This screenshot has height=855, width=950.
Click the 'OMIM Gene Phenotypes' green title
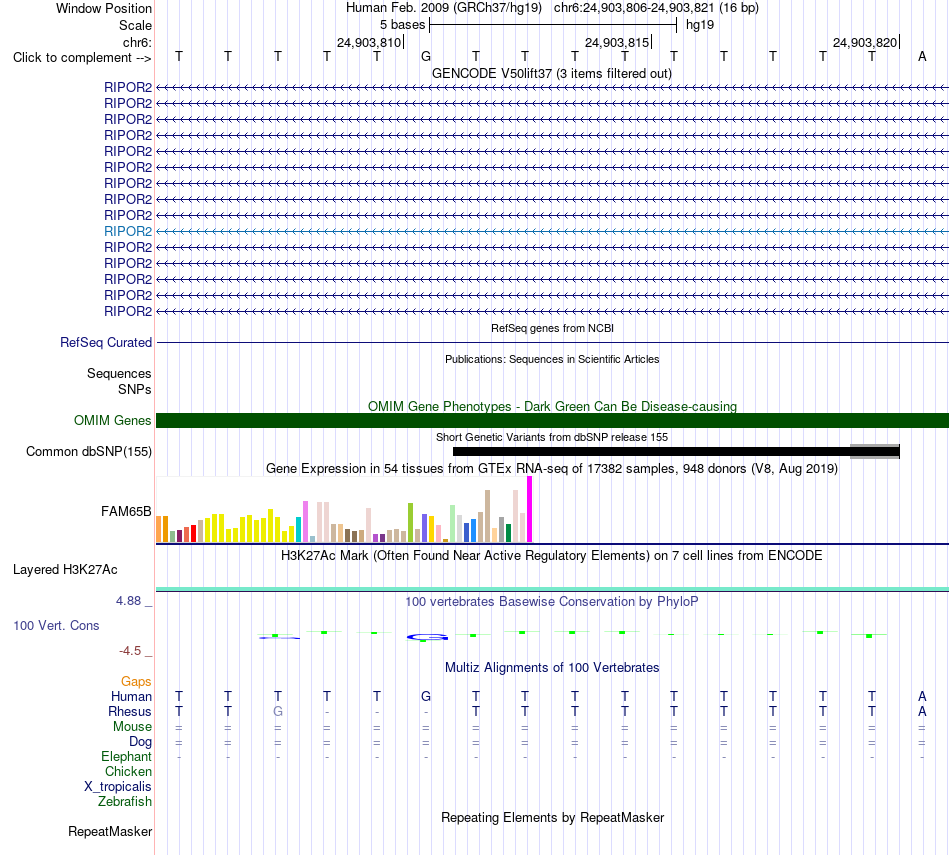tap(552, 406)
